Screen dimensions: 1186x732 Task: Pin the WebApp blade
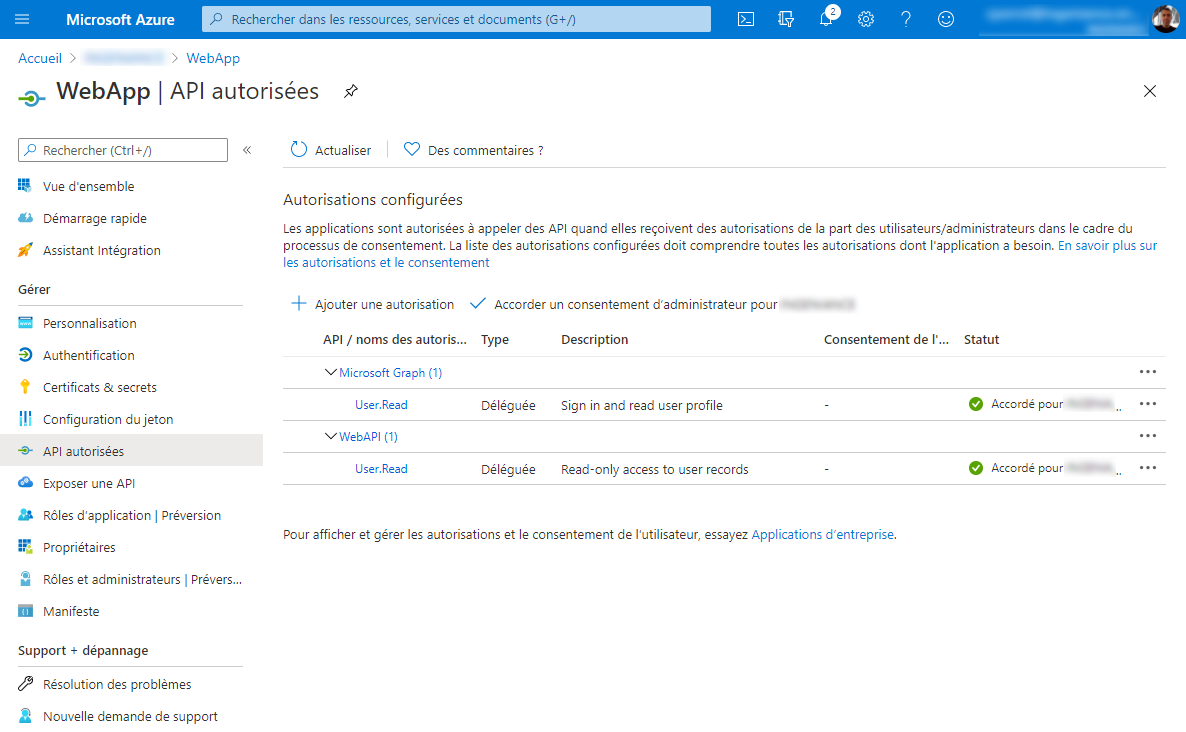click(x=350, y=92)
